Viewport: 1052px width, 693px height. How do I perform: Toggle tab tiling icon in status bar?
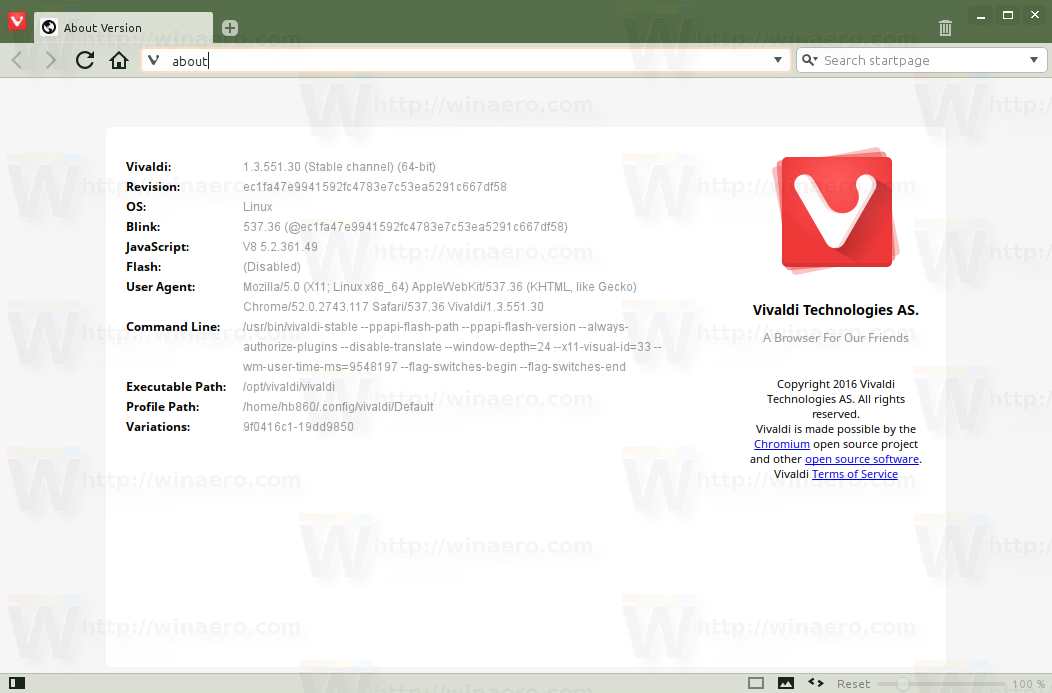[755, 683]
